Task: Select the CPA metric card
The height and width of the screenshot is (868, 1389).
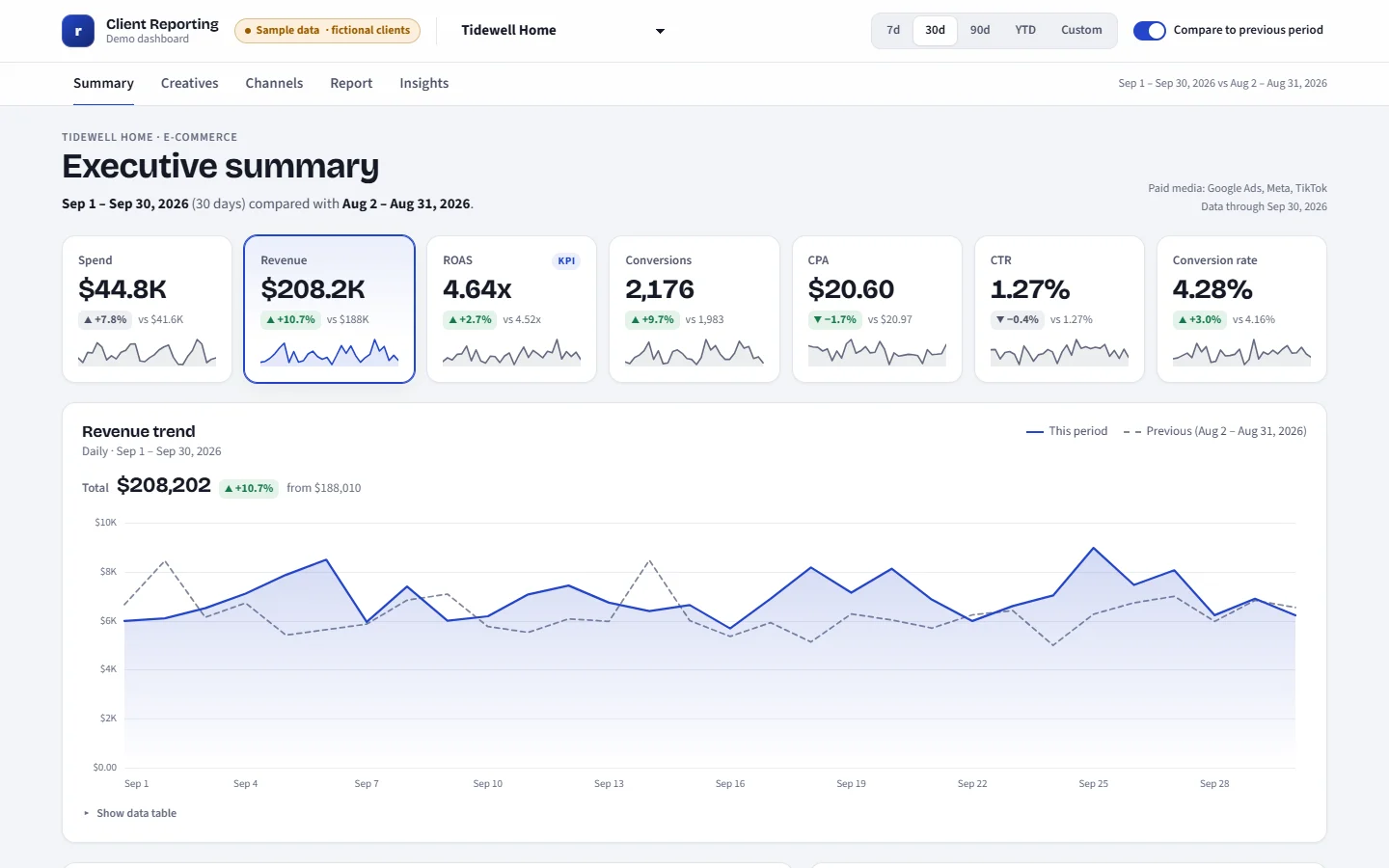Action: click(x=877, y=310)
